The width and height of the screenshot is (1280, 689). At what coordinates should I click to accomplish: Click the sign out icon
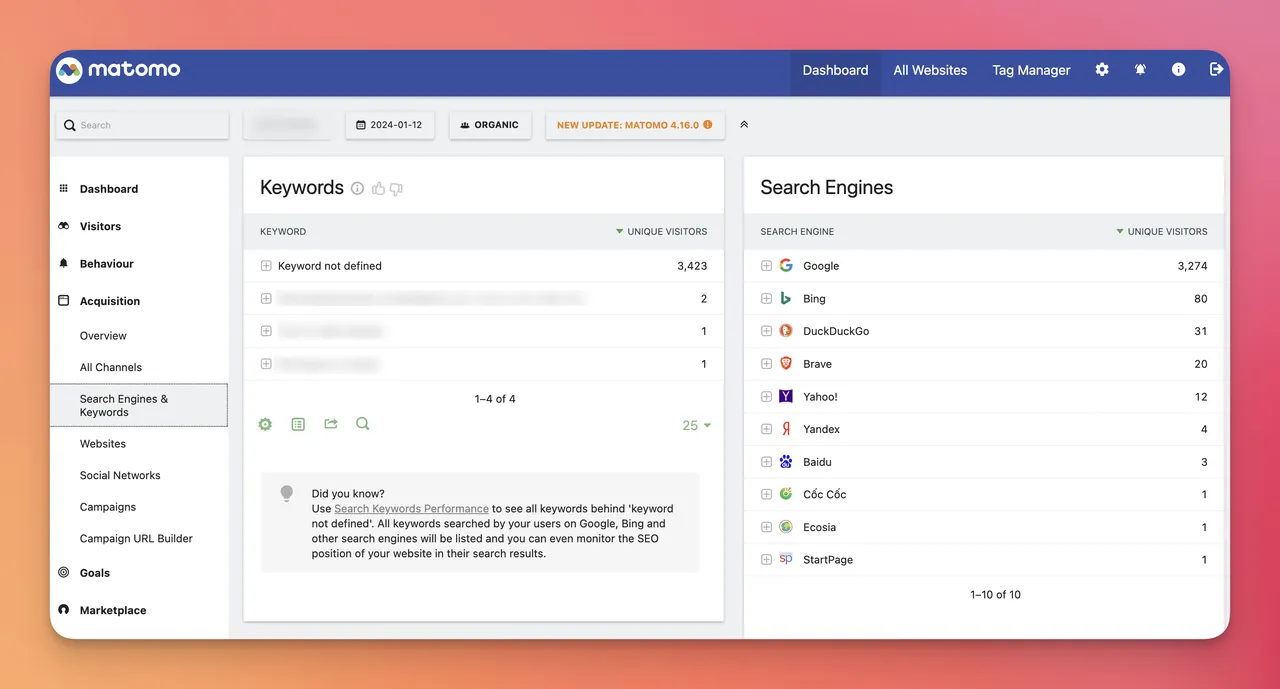[x=1216, y=70]
